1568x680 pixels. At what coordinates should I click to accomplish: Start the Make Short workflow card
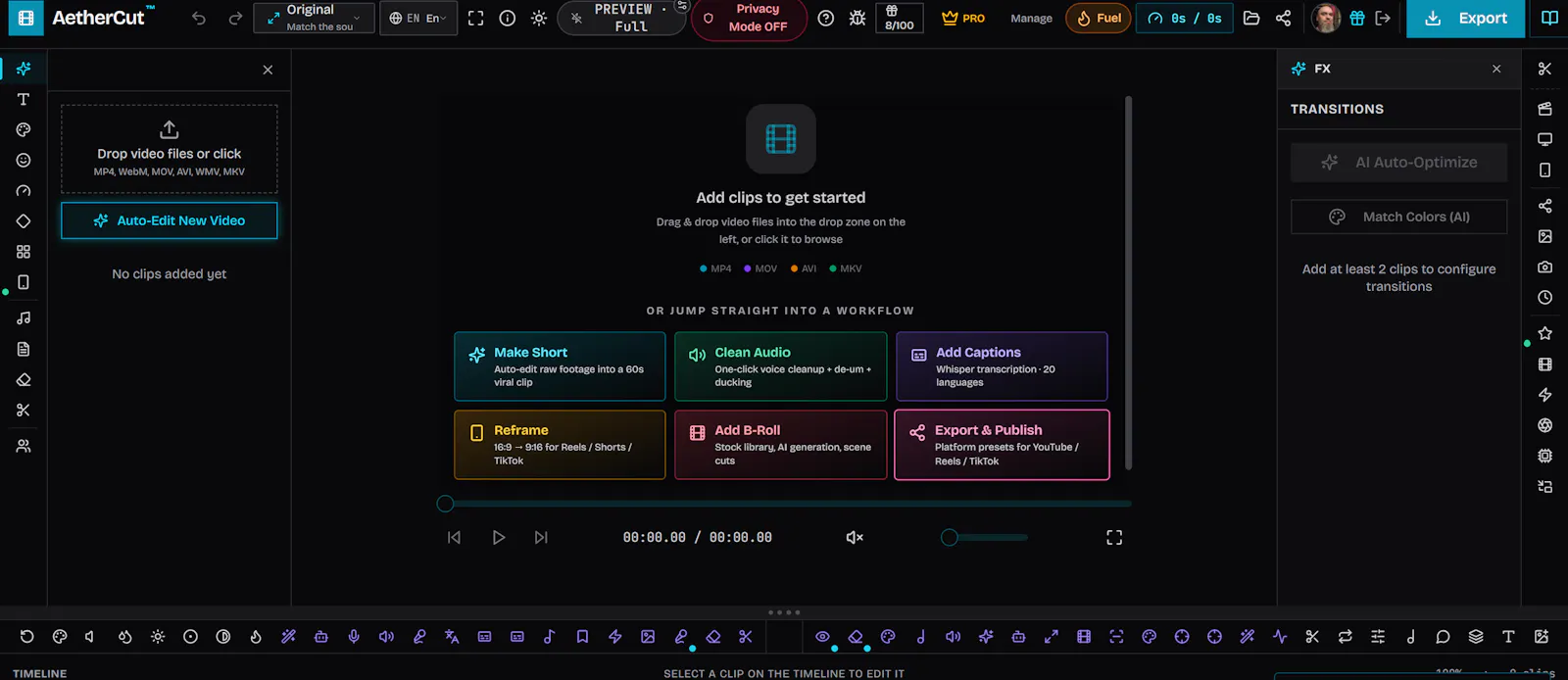pos(560,366)
